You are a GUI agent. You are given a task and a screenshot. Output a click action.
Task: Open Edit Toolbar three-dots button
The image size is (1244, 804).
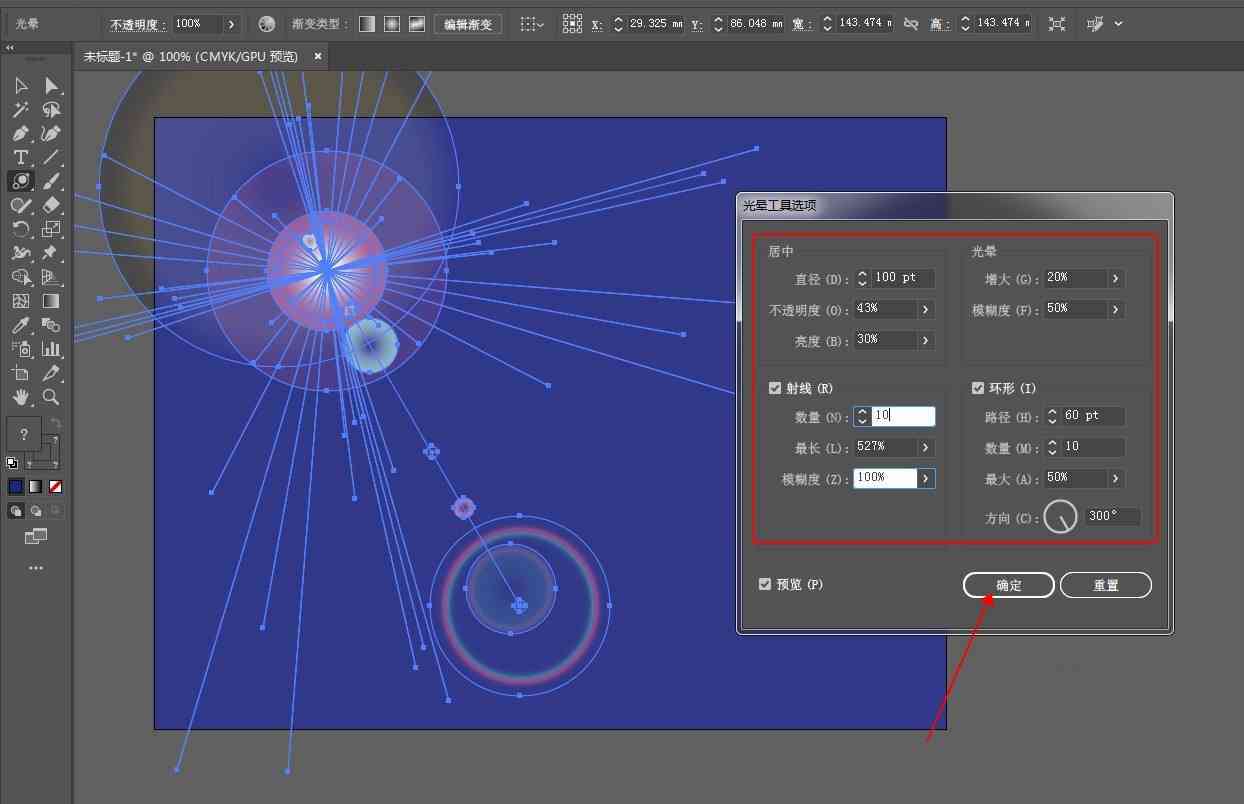(x=36, y=568)
